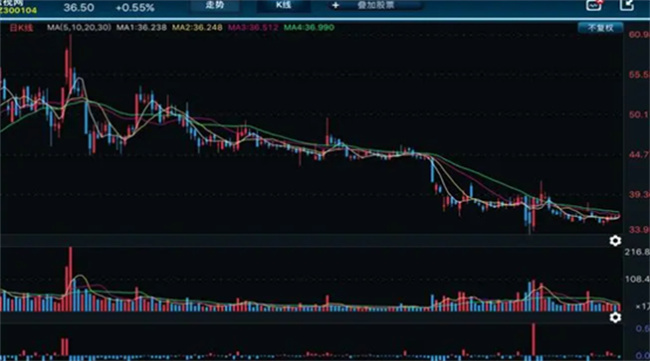The height and width of the screenshot is (361, 650).
Task: Click the MA(5,10,20,30) parameter label
Action: click(79, 27)
